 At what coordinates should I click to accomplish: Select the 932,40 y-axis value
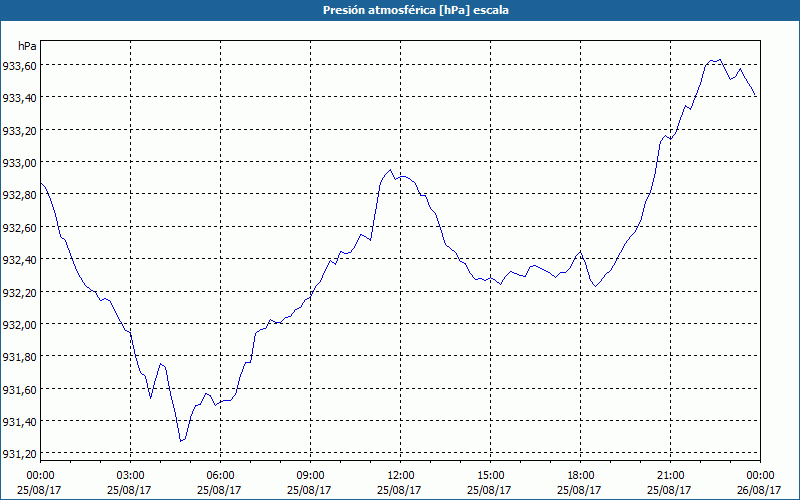[19, 260]
